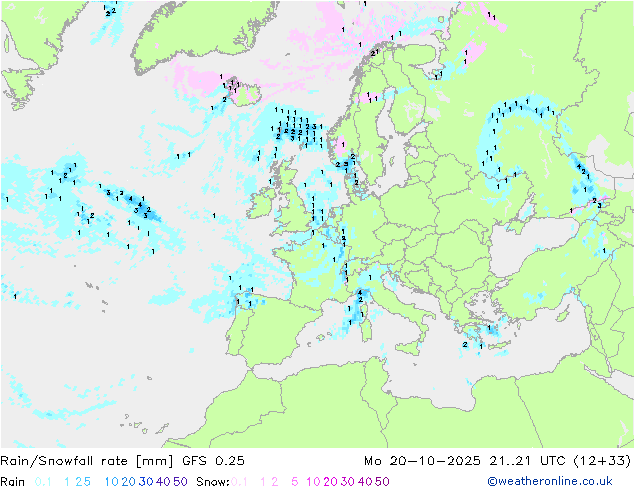Select the Snow 50 legend value
Screen dimensions: 634x490
(383, 482)
